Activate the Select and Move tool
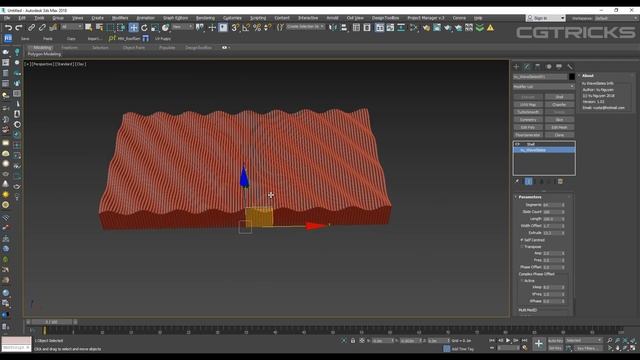The height and width of the screenshot is (360, 640). click(x=133, y=28)
